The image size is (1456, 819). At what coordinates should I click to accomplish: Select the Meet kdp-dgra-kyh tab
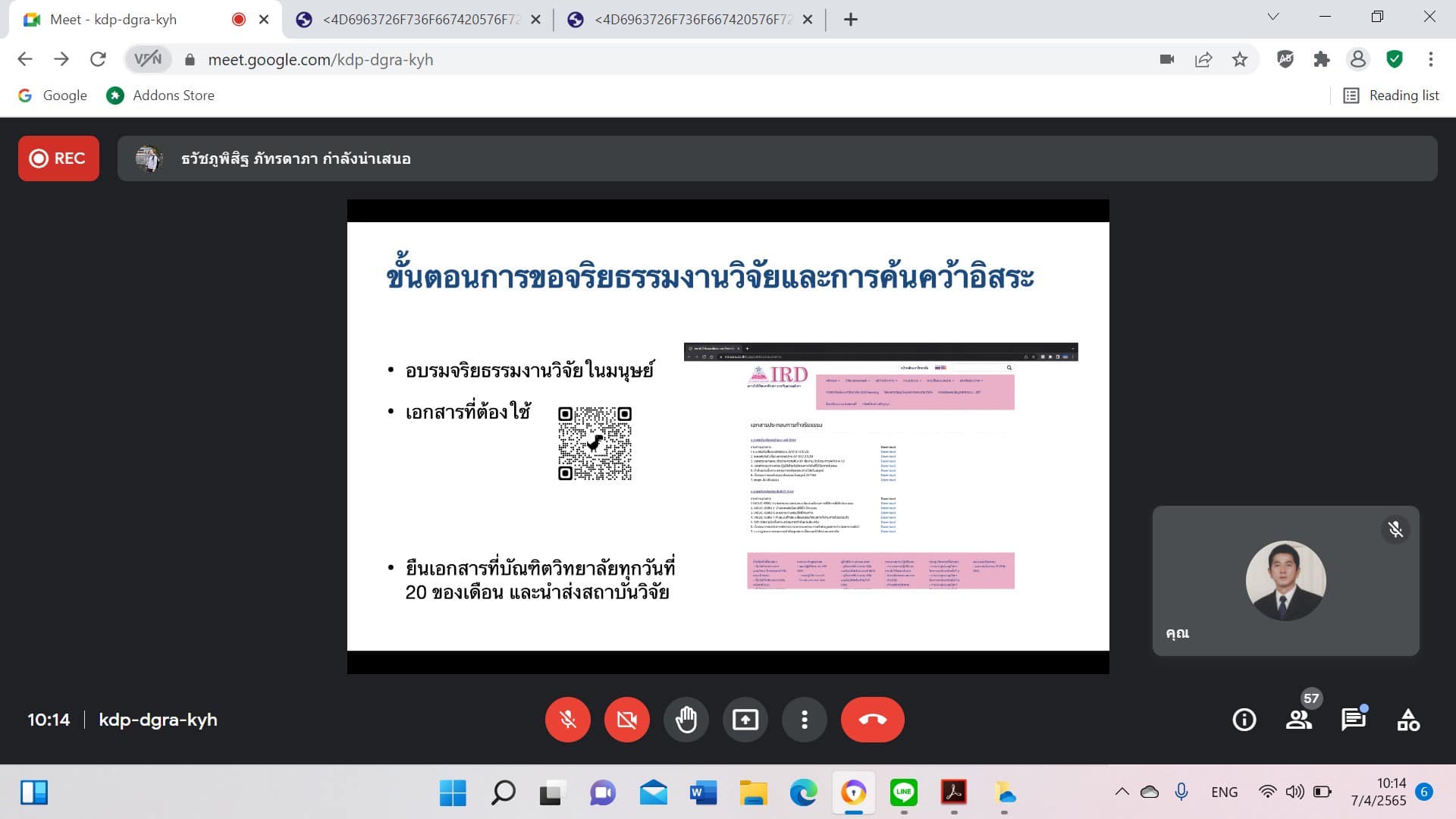point(114,20)
